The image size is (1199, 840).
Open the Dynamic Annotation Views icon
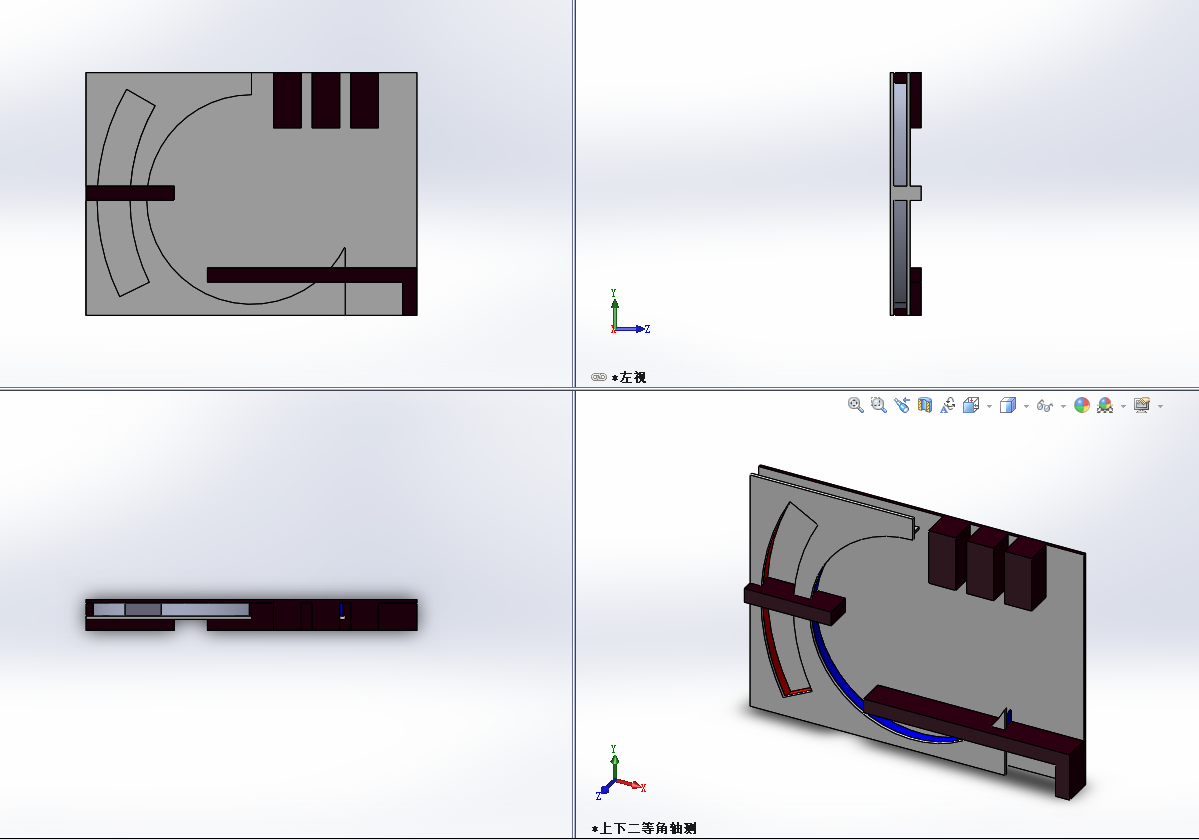point(947,405)
